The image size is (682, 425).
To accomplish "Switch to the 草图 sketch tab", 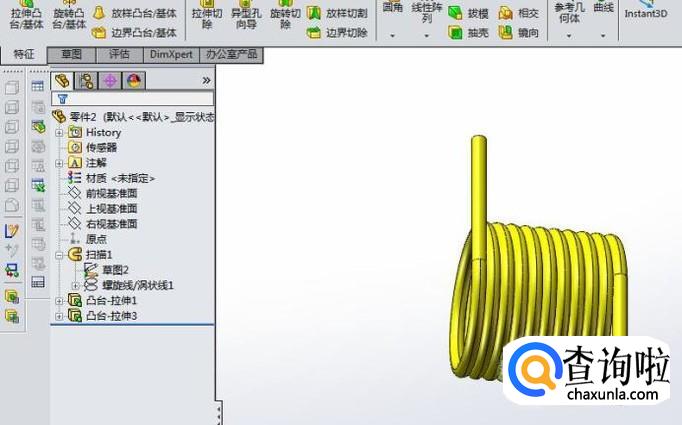I will (x=71, y=54).
